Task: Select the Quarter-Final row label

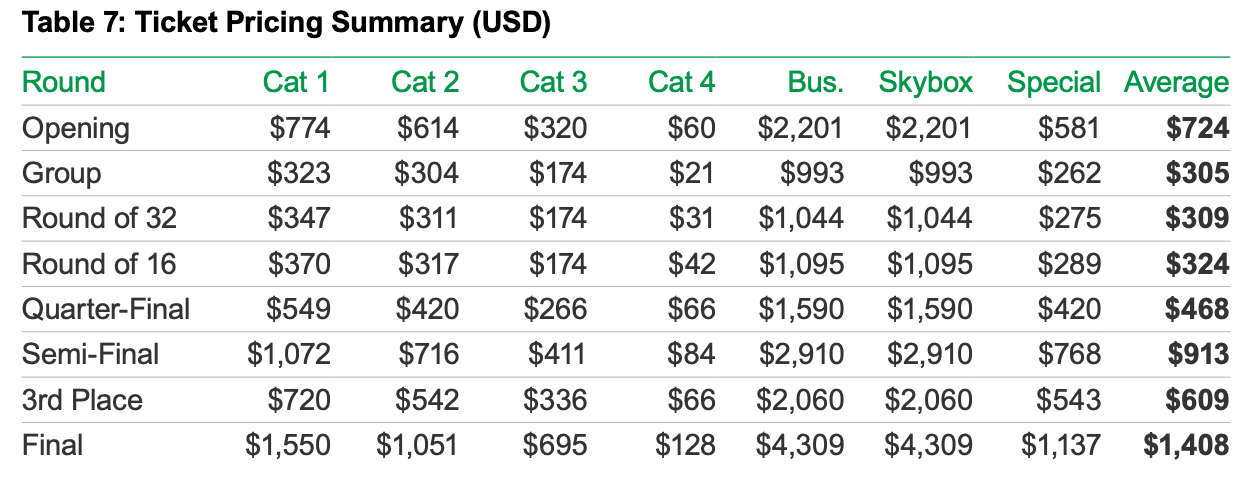Action: (x=106, y=309)
